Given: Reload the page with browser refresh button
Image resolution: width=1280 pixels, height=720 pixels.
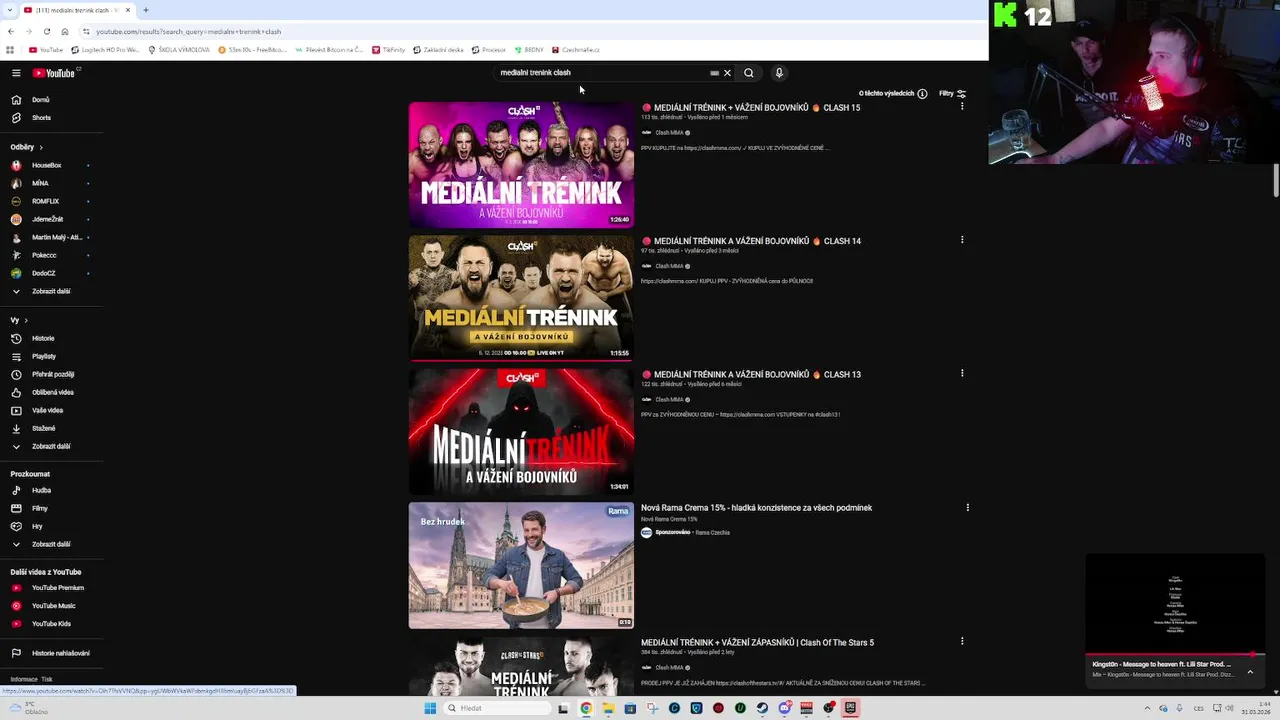Looking at the screenshot, I should point(46,32).
